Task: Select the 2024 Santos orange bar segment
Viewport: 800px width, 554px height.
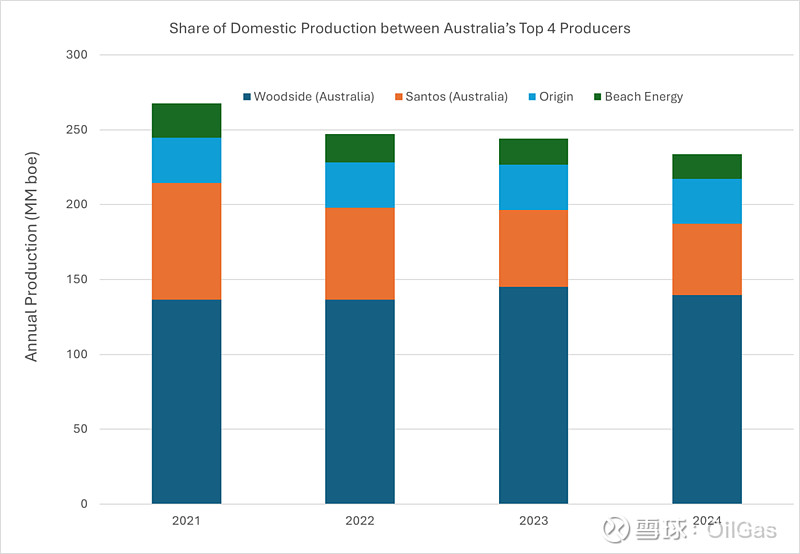Action: (x=707, y=260)
